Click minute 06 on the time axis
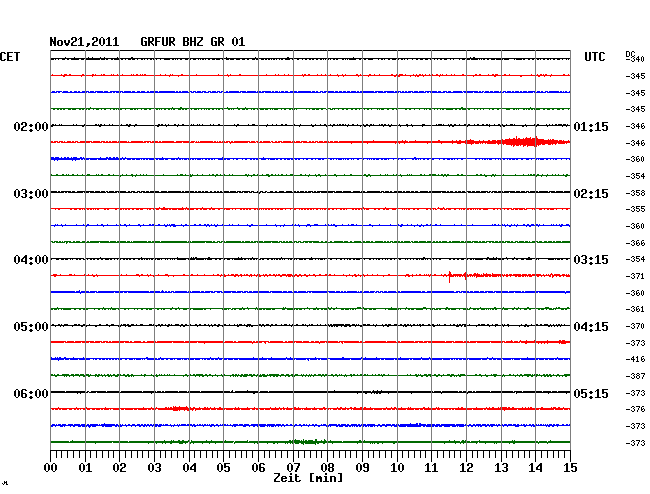This screenshot has height=494, width=650. (x=258, y=468)
